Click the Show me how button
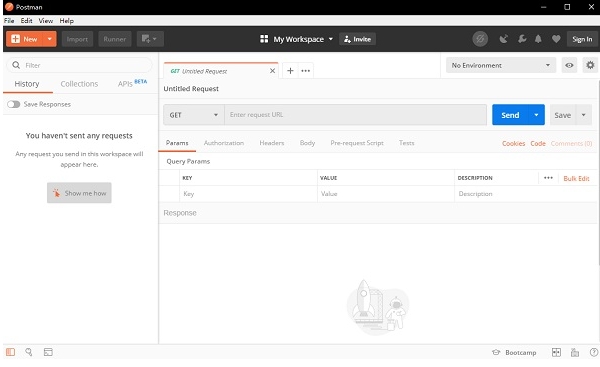 (x=79, y=193)
